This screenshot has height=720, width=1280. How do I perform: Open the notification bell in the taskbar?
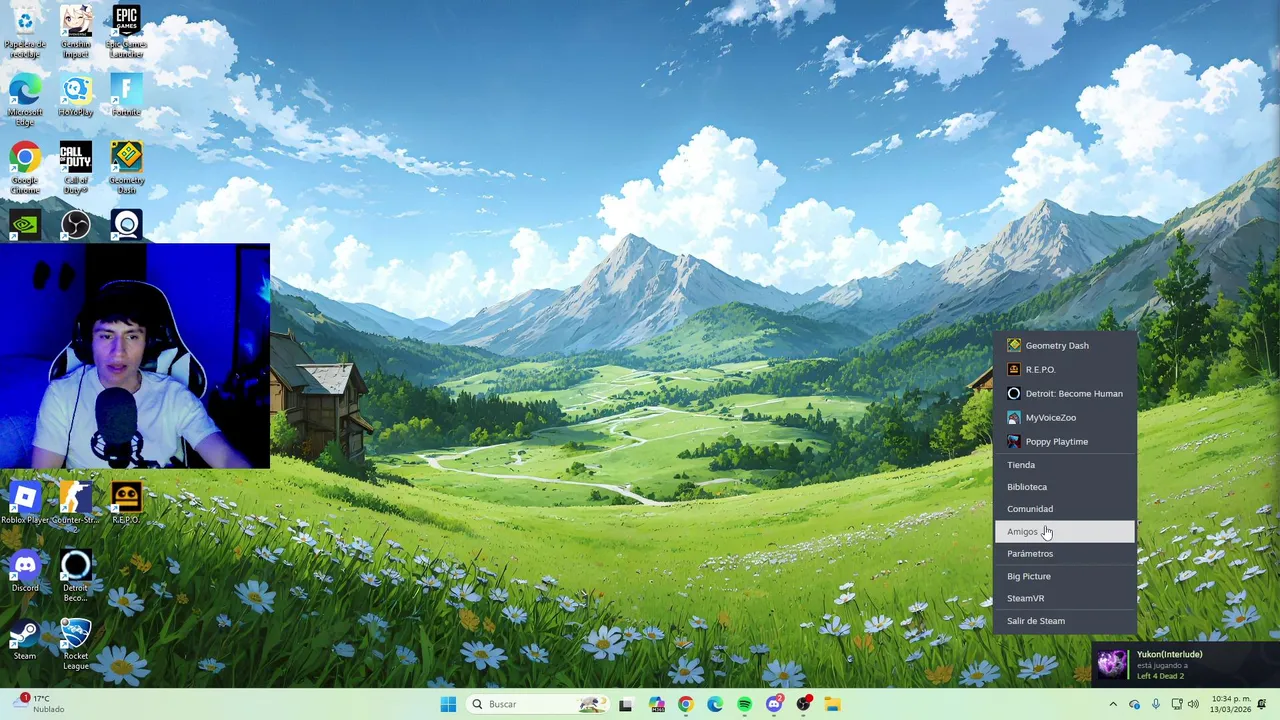[1262, 704]
